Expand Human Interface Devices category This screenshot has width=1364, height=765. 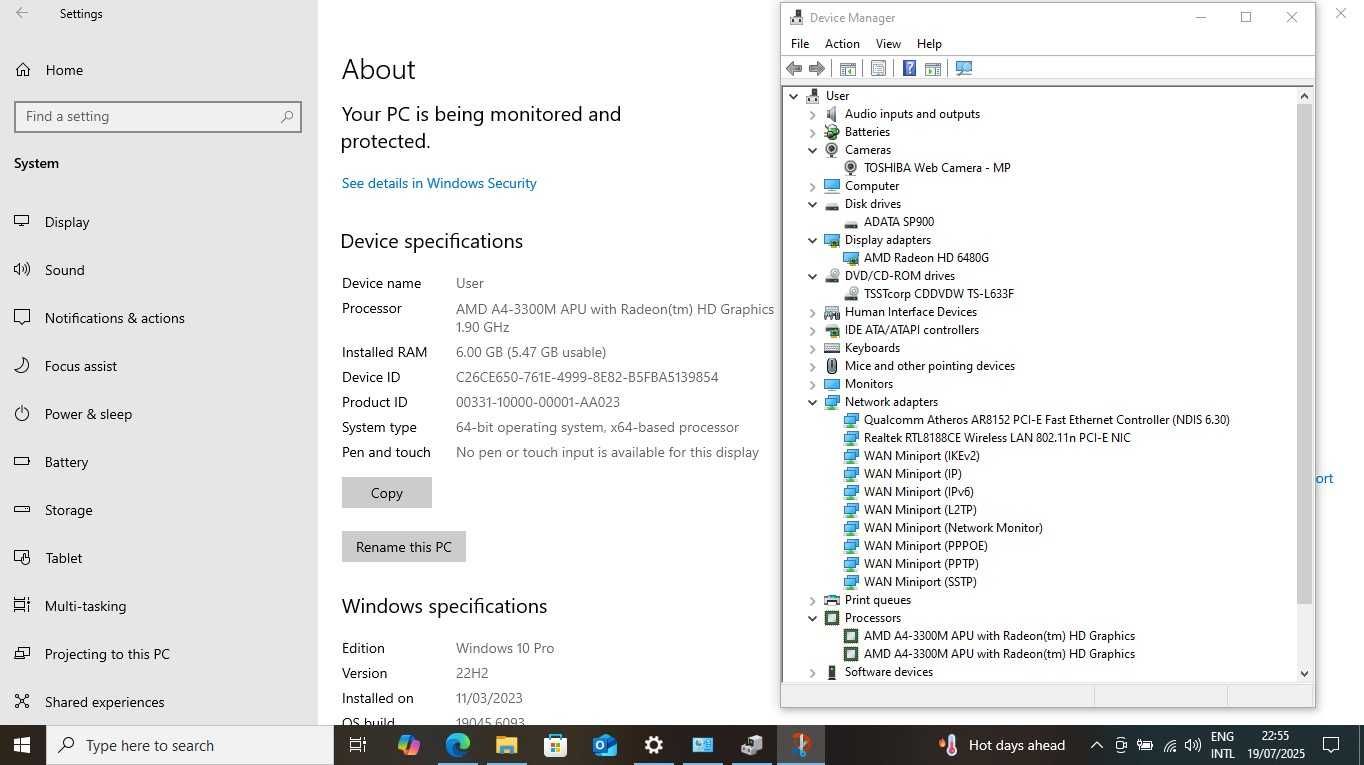coord(813,312)
